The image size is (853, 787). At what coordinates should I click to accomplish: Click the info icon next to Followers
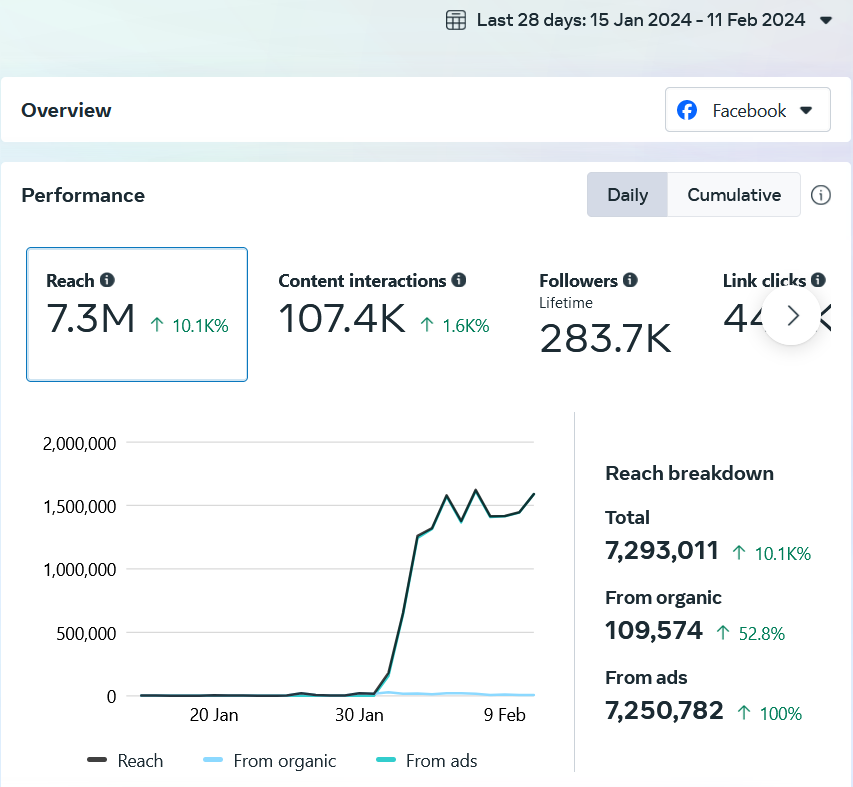(x=630, y=281)
